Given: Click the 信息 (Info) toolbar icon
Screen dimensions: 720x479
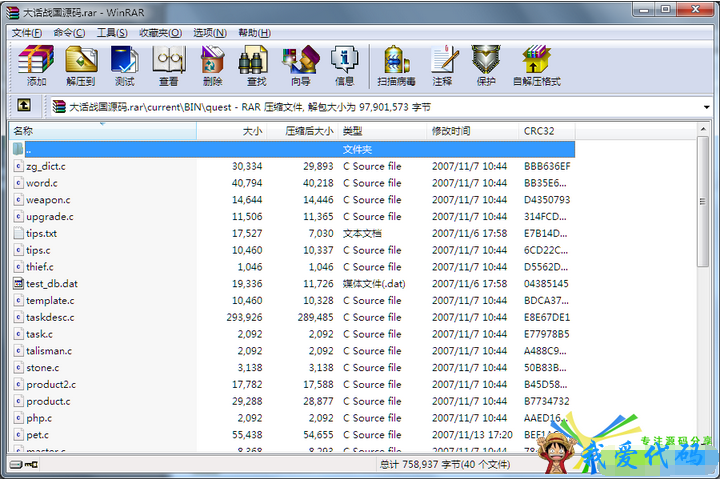Looking at the screenshot, I should click(x=344, y=60).
